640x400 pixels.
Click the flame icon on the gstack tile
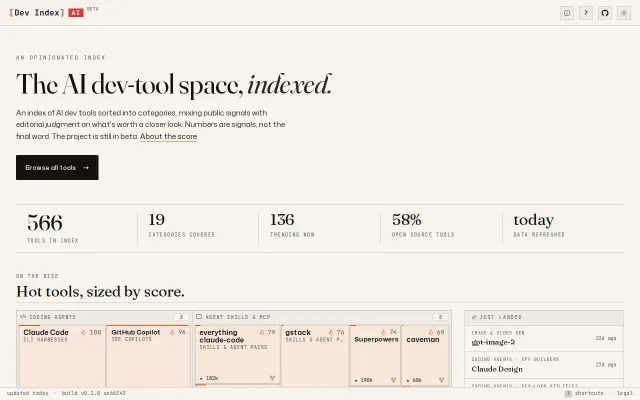tap(331, 333)
